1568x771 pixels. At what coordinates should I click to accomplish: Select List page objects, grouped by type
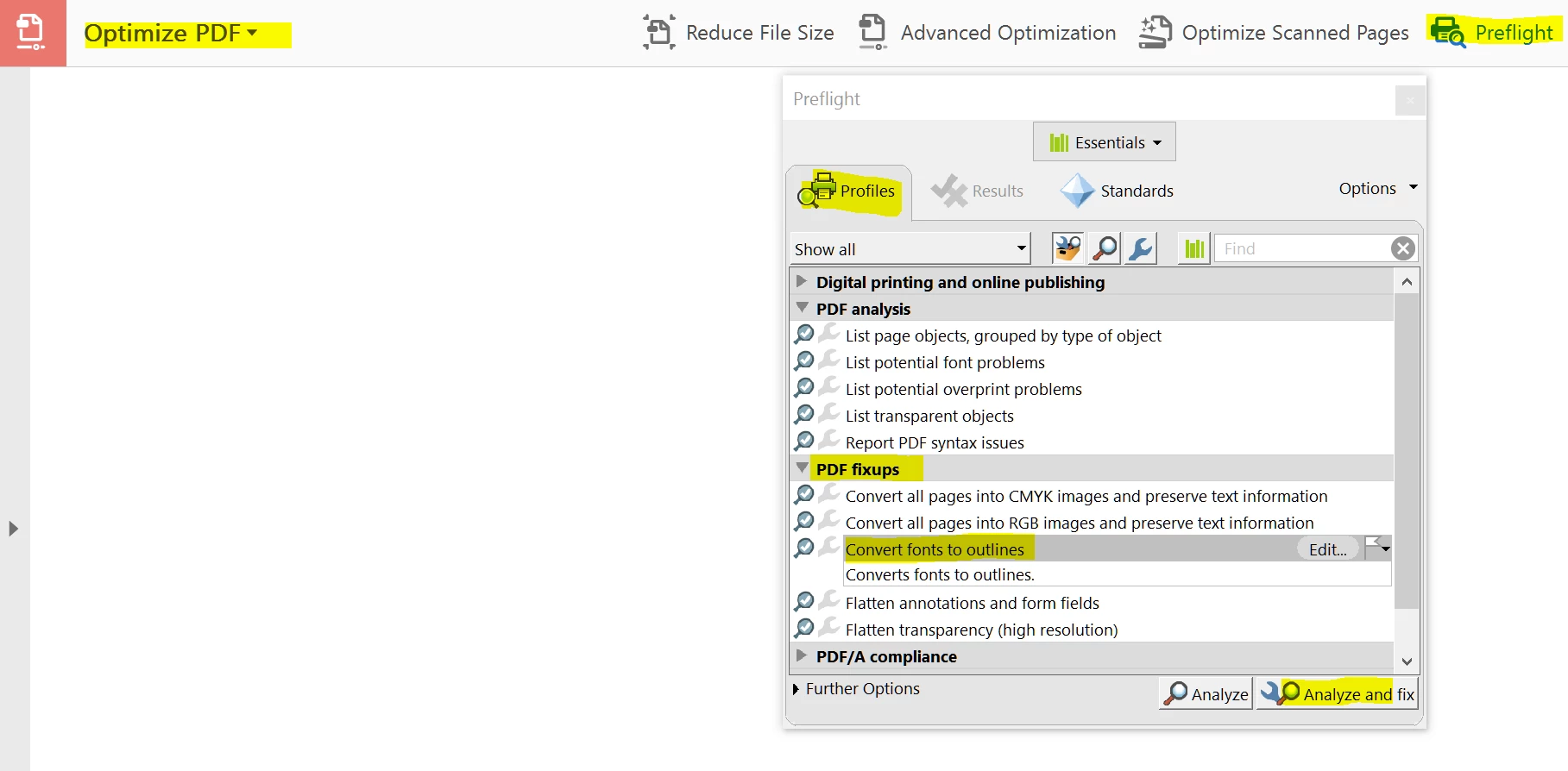point(1003,335)
